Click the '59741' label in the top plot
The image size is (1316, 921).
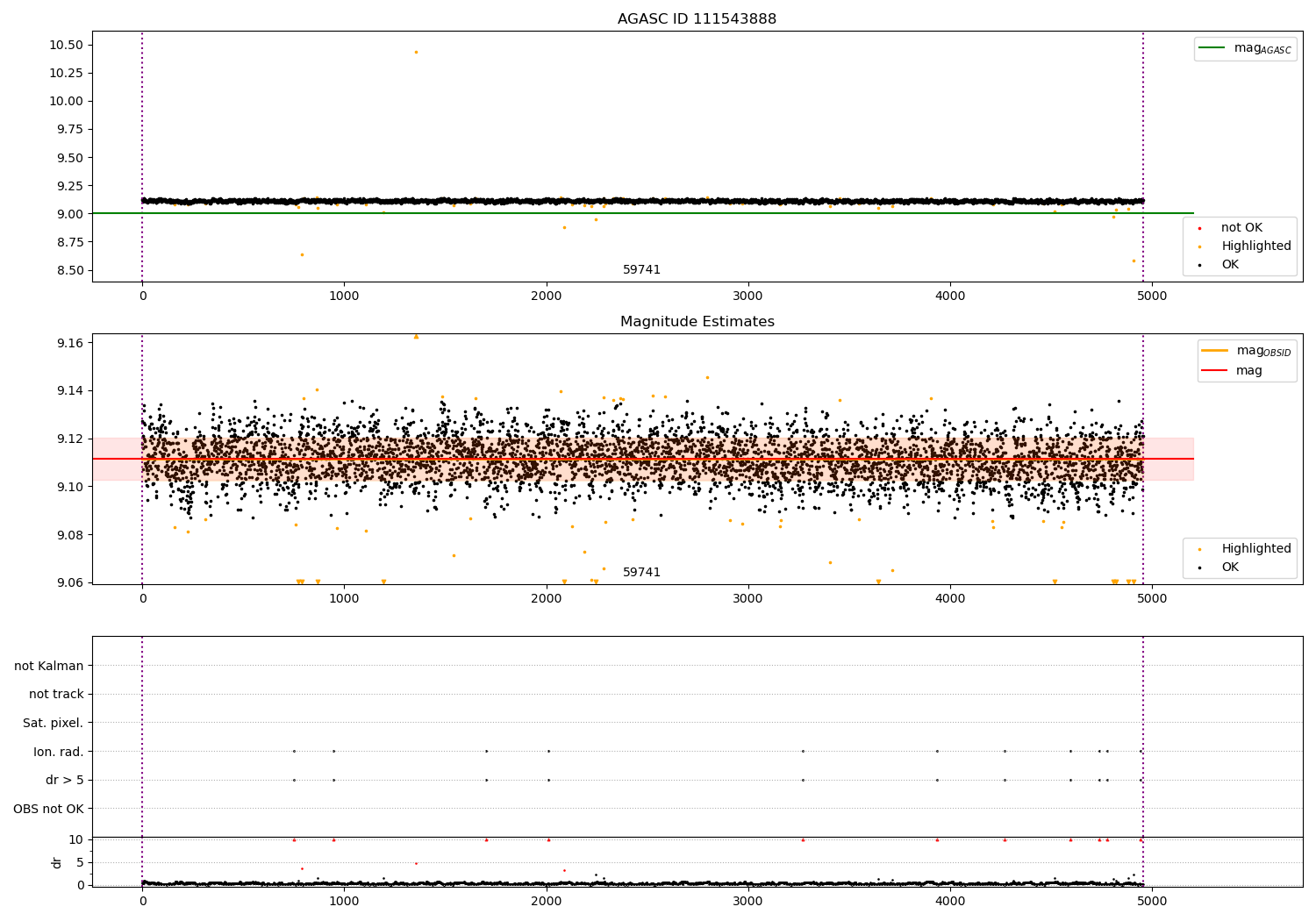click(x=641, y=269)
